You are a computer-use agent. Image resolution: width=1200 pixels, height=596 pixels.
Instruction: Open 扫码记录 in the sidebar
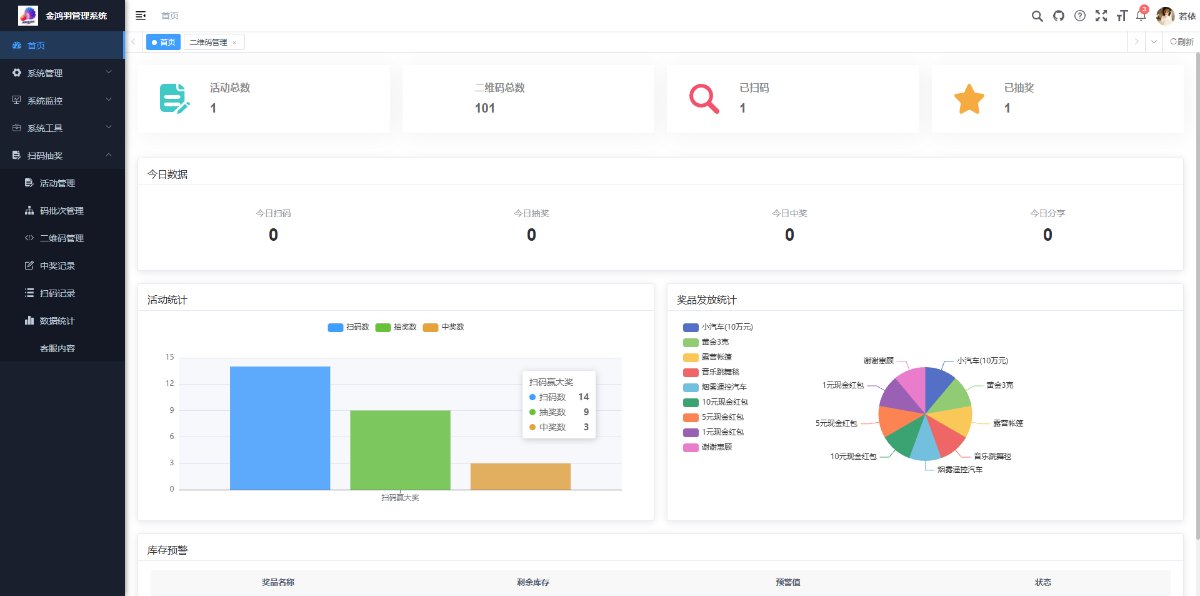62,293
